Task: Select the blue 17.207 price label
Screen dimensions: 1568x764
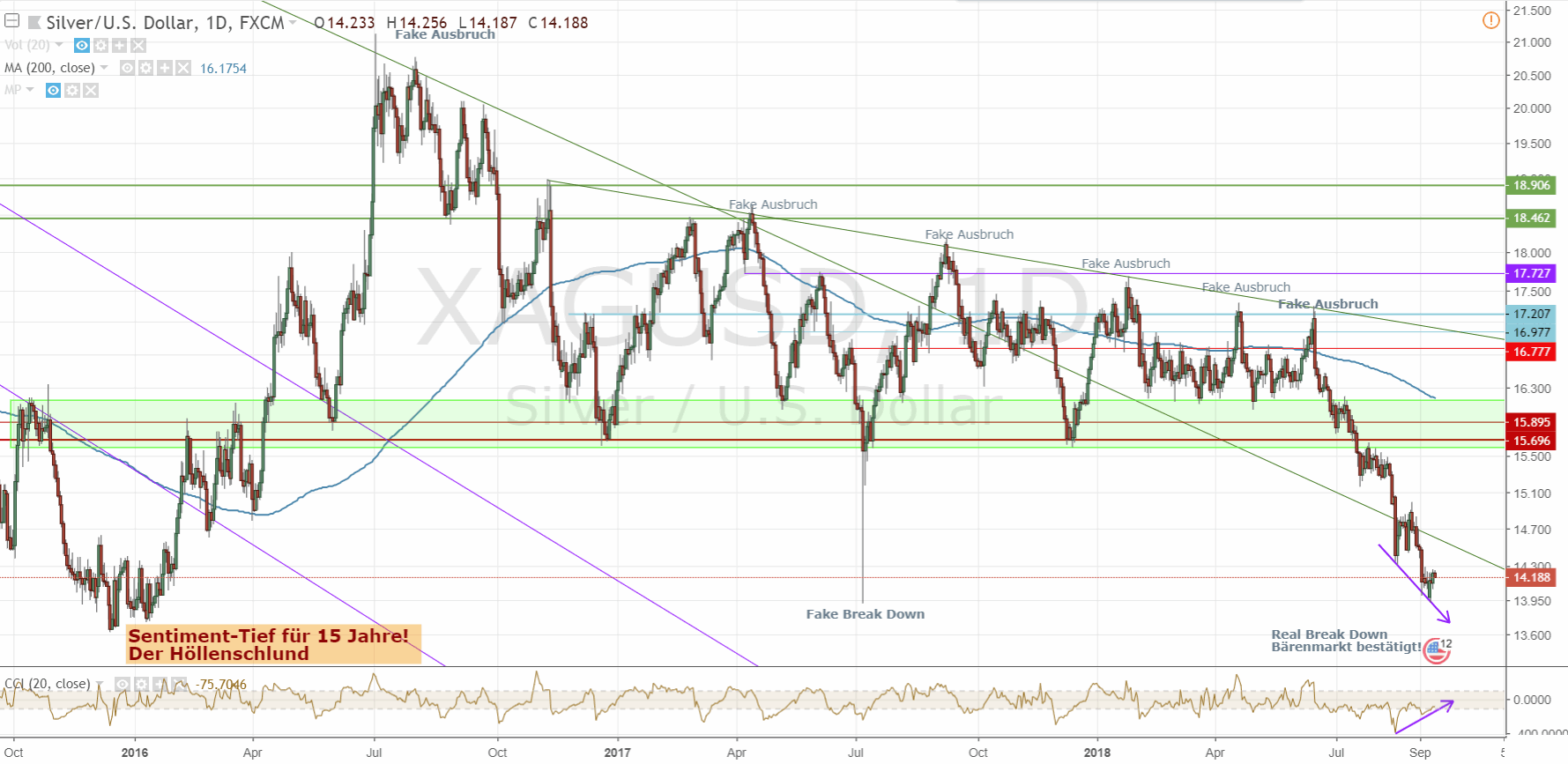Action: 1531,314
